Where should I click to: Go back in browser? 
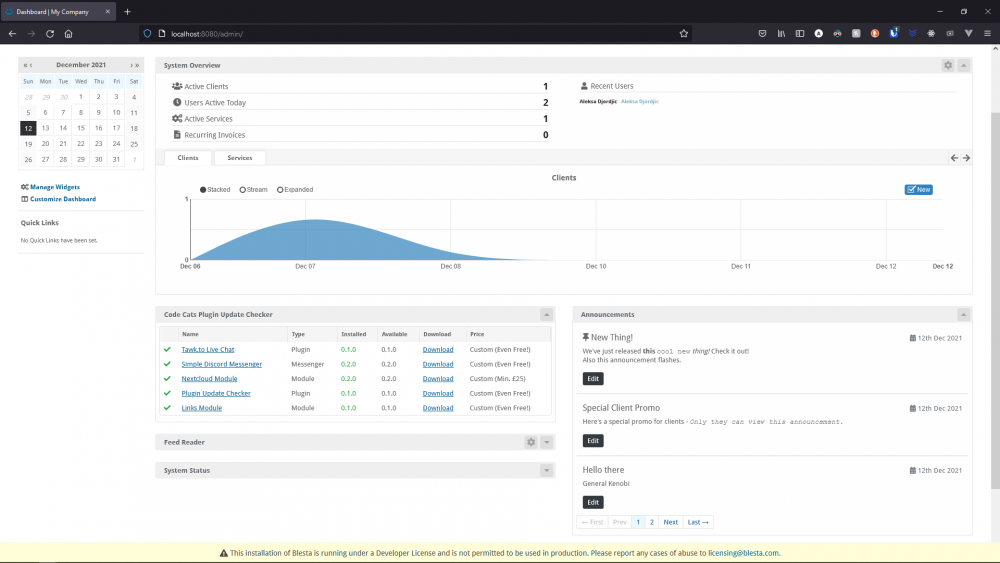(x=12, y=34)
